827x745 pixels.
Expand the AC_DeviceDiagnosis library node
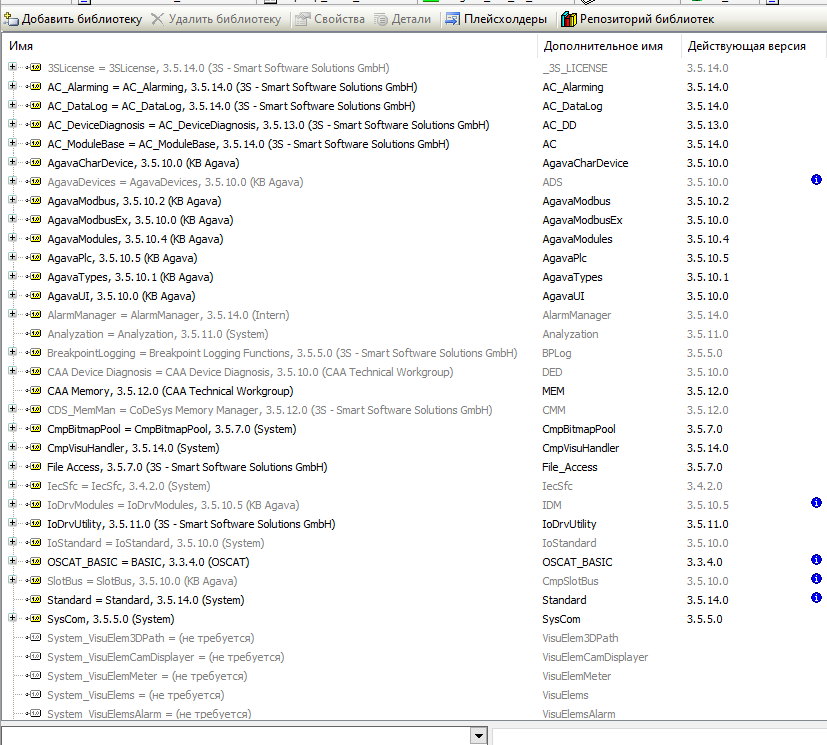pos(12,124)
